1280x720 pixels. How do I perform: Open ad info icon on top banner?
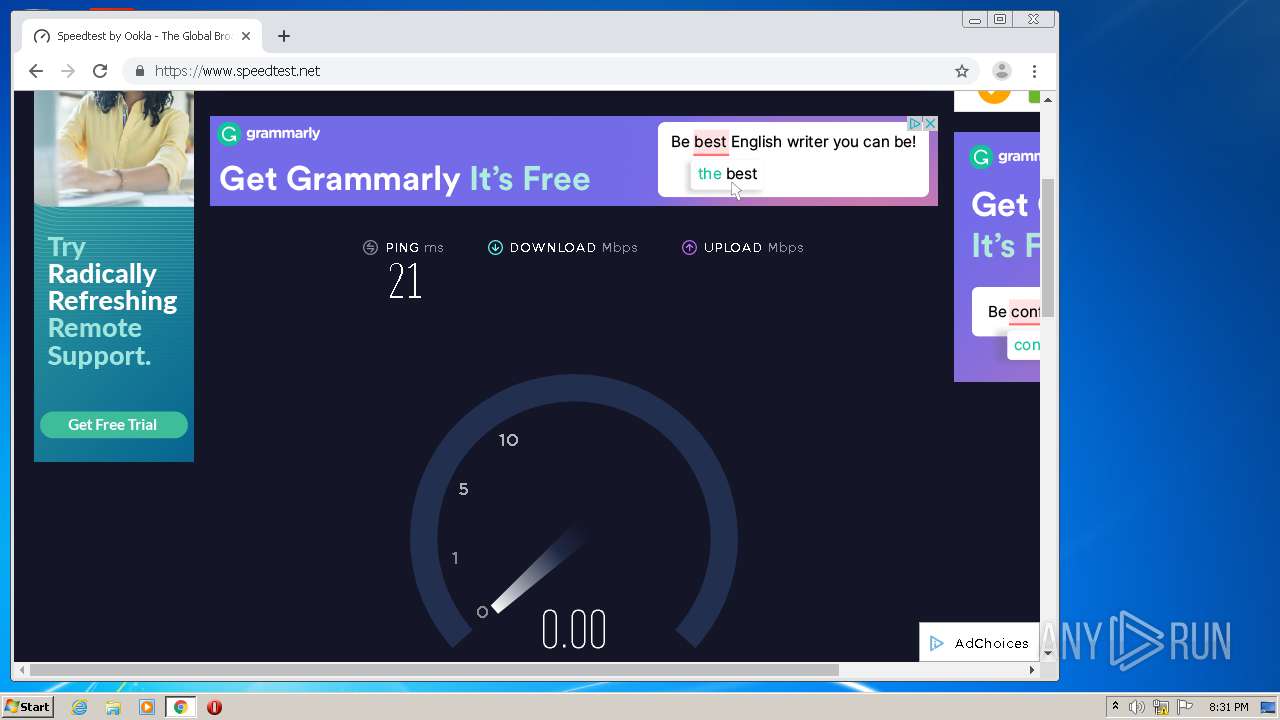(915, 124)
